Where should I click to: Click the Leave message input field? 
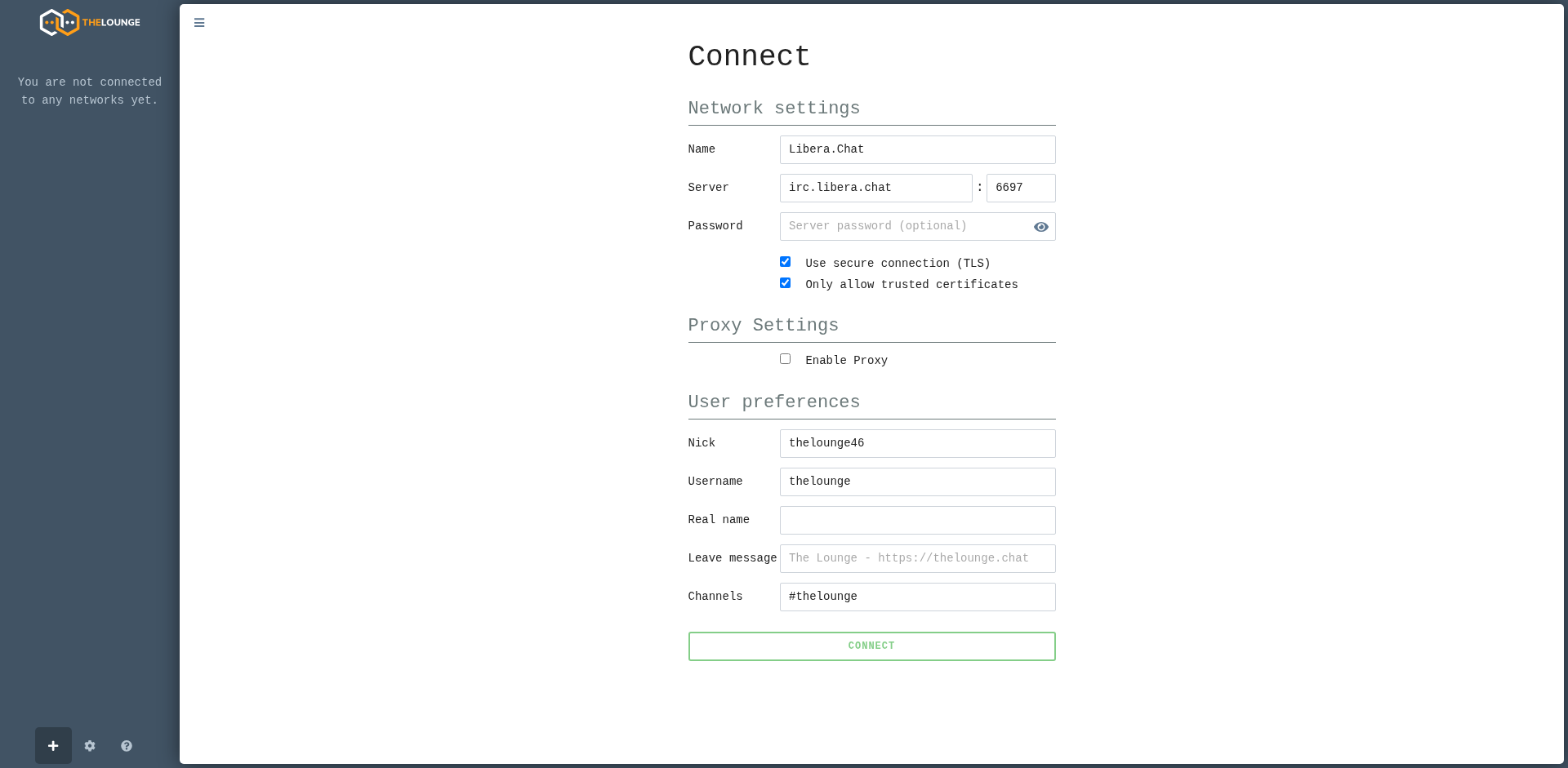(917, 558)
